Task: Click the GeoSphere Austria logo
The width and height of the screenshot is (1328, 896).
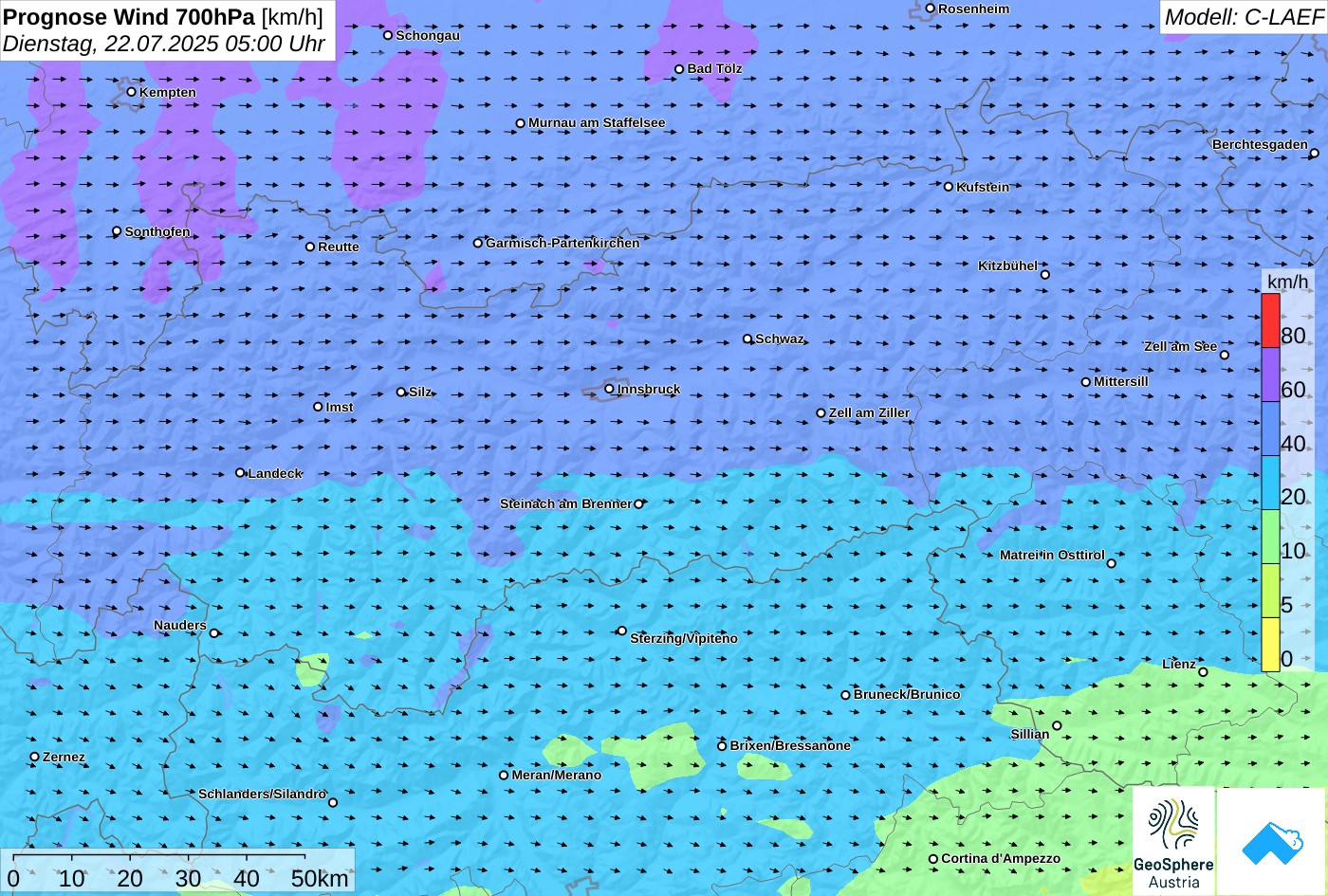Action: (1173, 842)
